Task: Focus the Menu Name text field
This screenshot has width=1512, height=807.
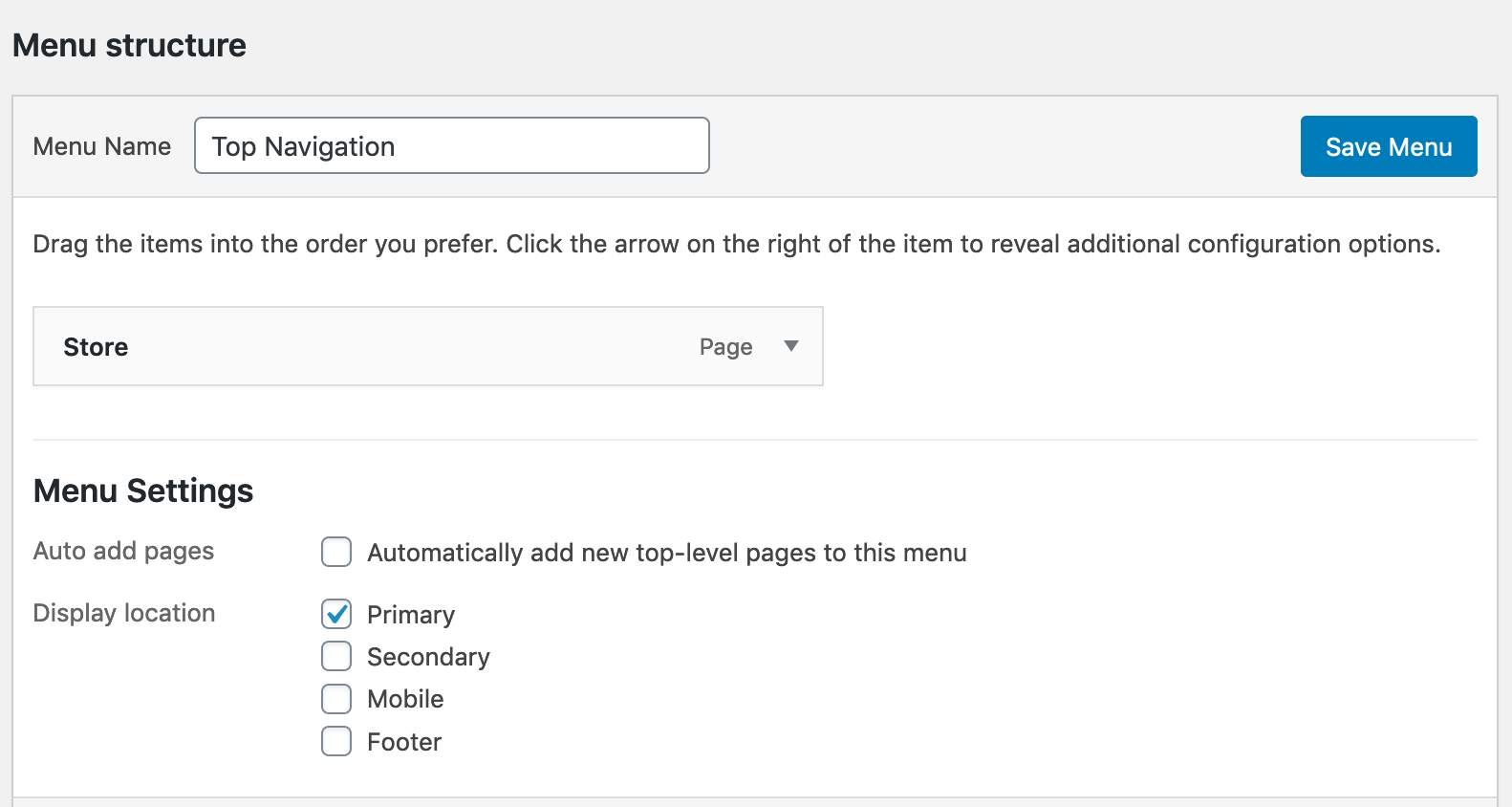Action: pyautogui.click(x=451, y=146)
